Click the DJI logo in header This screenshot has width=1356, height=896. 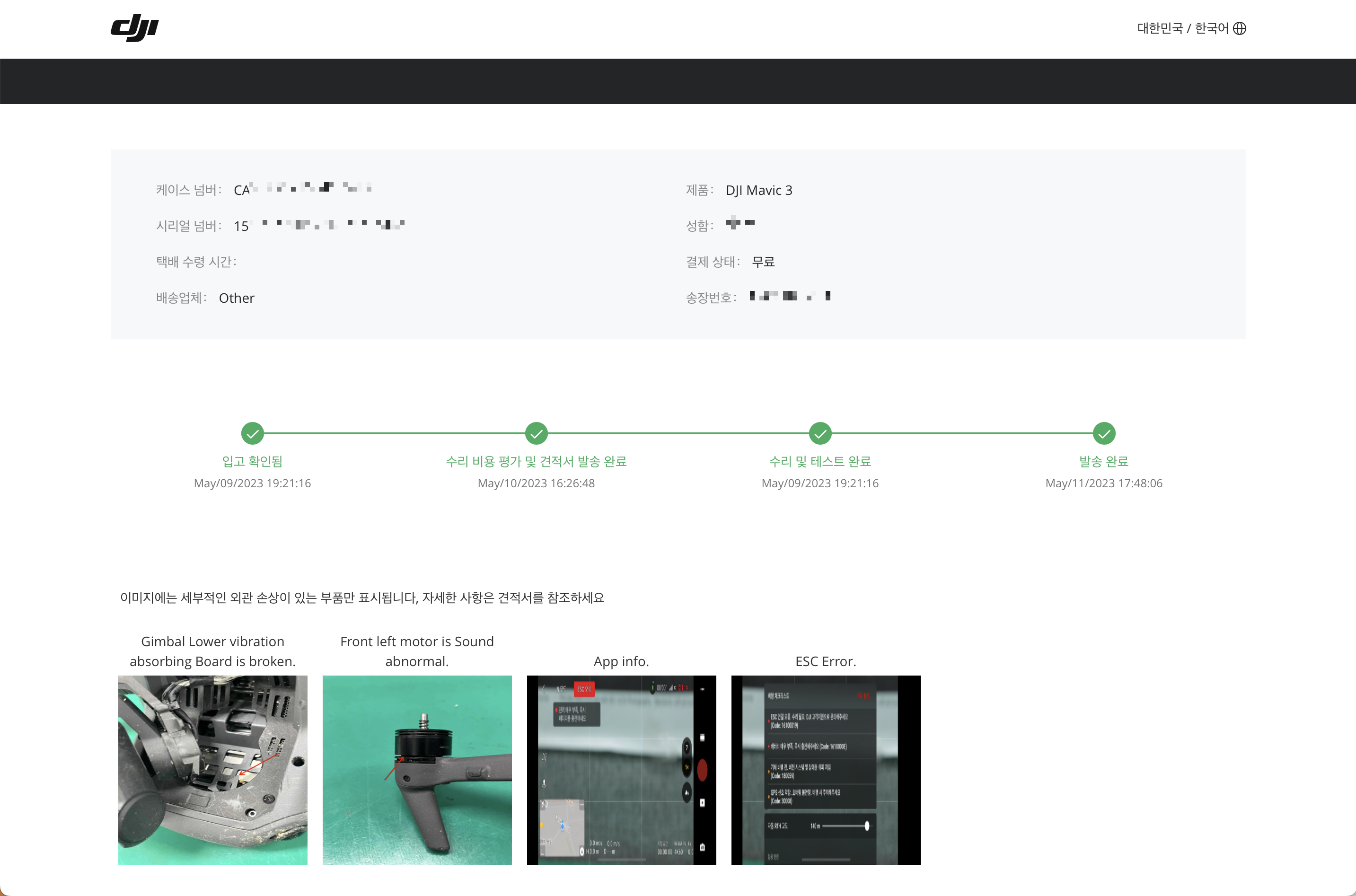pos(134,28)
